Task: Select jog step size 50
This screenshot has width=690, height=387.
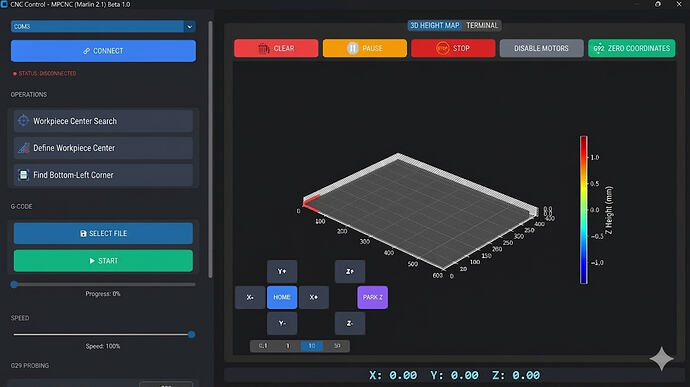Action: (337, 346)
